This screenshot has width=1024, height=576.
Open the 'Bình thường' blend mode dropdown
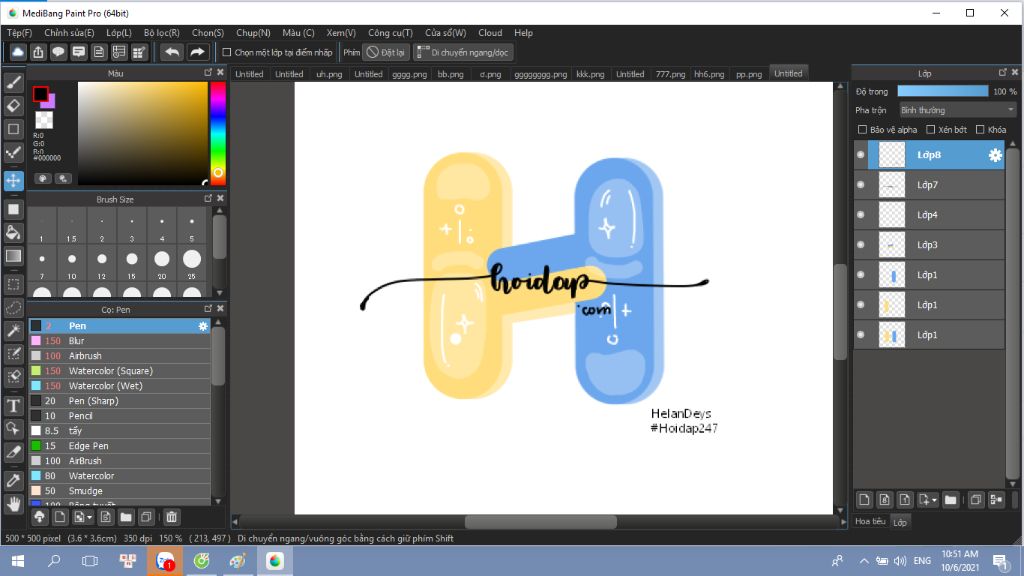957,110
